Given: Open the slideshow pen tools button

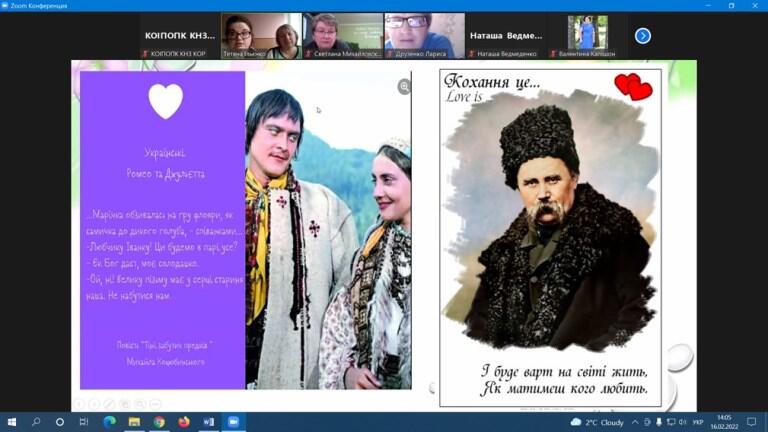Looking at the screenshot, I should tap(110, 404).
